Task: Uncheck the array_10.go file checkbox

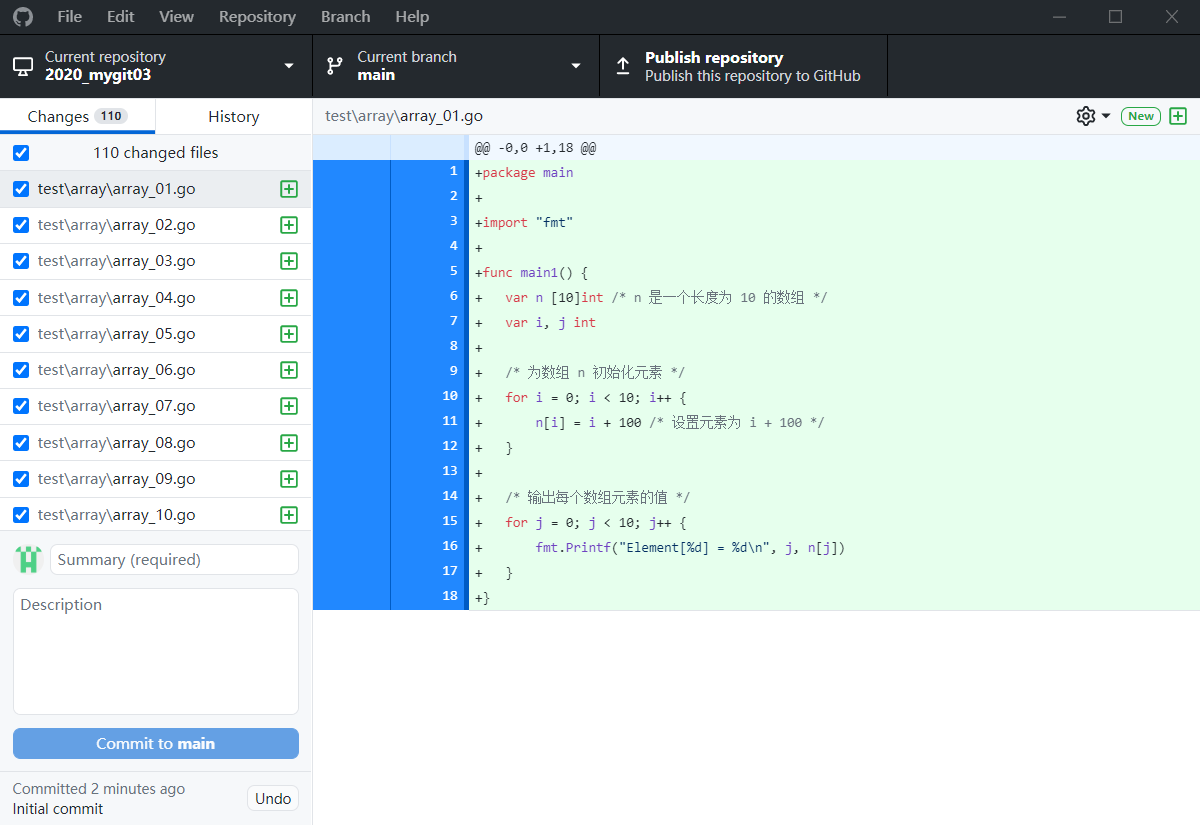Action: click(x=21, y=515)
